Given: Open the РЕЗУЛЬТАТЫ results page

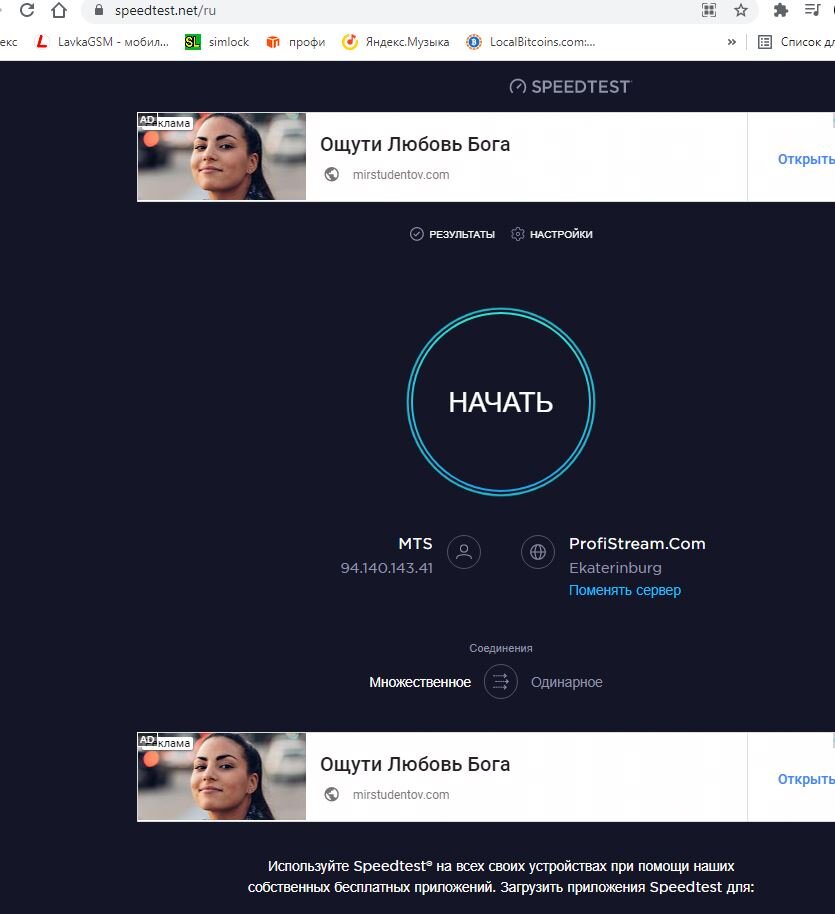Looking at the screenshot, I should point(452,234).
